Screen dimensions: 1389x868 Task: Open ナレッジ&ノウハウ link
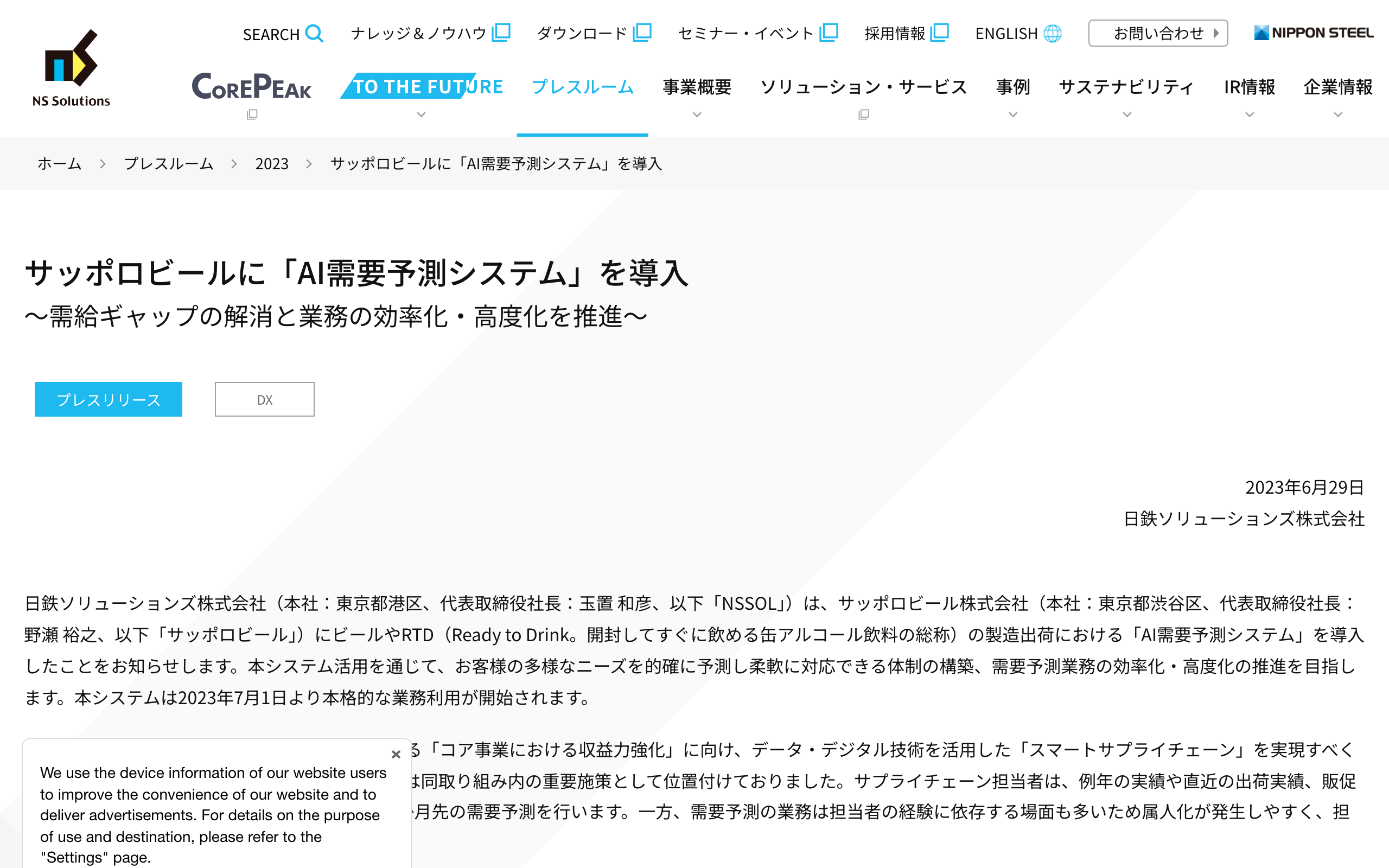[418, 33]
